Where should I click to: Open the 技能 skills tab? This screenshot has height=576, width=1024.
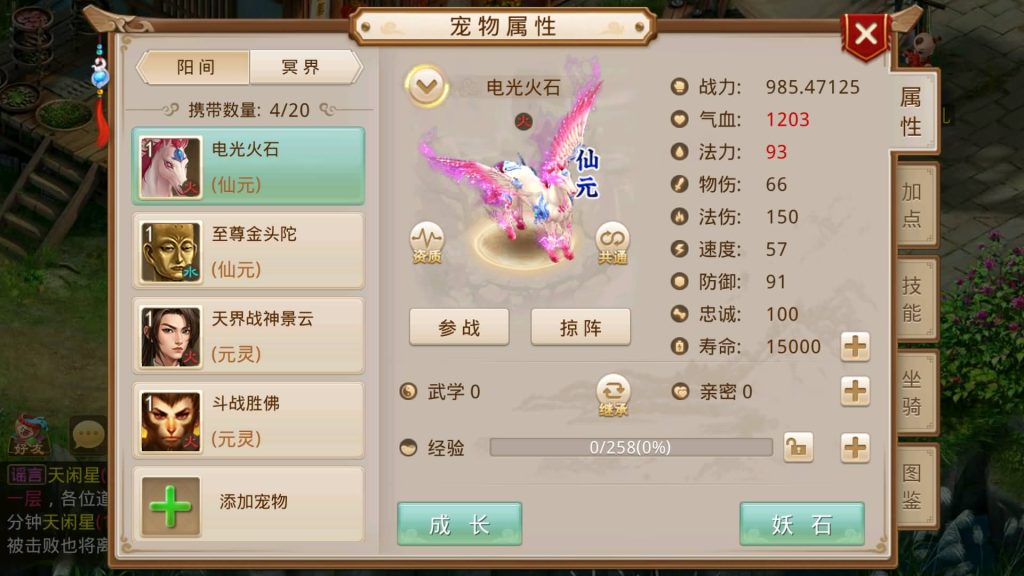(914, 298)
